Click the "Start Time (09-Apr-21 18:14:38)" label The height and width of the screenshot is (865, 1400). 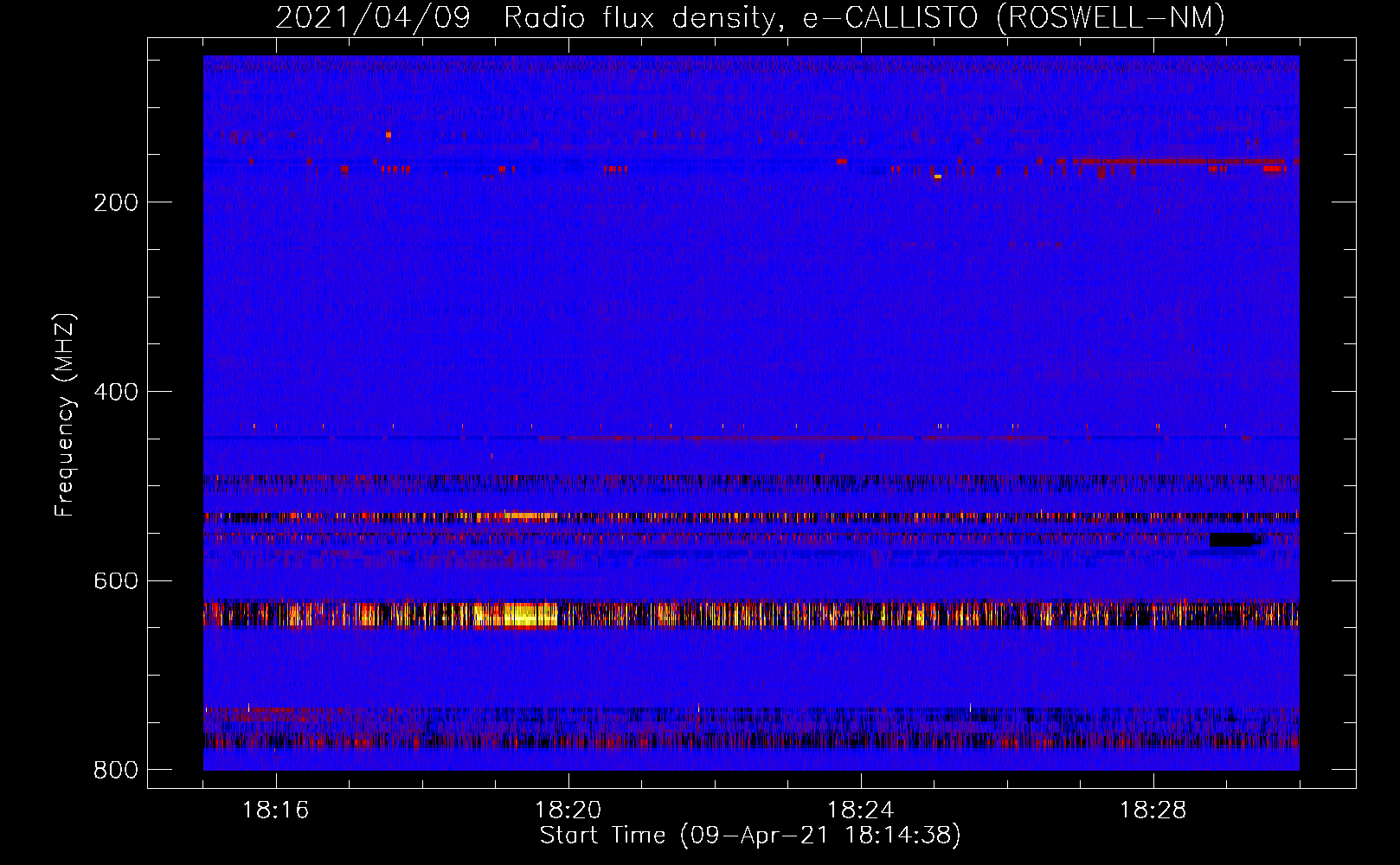[x=750, y=836]
